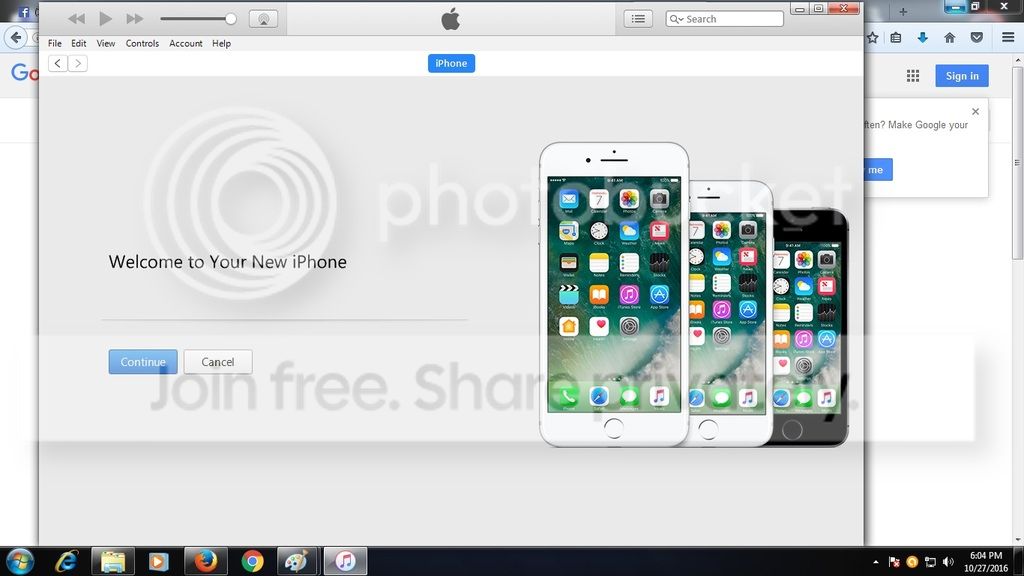Click the Rewind/Previous track button
1024x576 pixels.
point(77,19)
